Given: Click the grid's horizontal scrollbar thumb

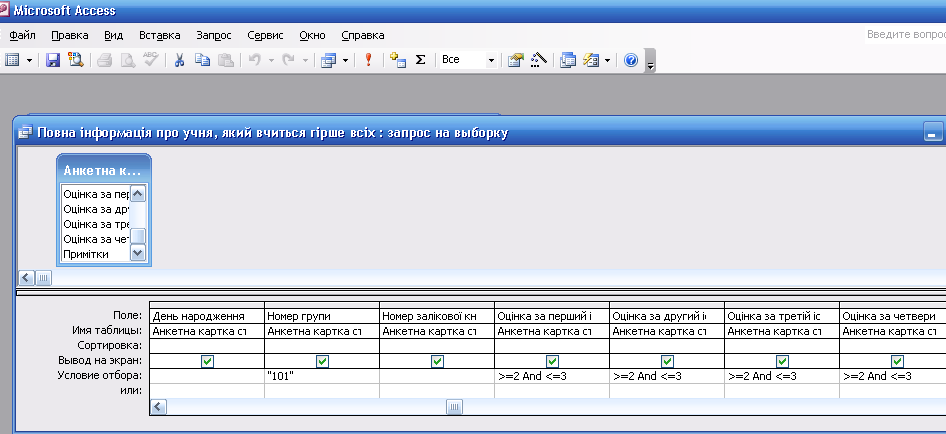Looking at the screenshot, I should pos(455,406).
